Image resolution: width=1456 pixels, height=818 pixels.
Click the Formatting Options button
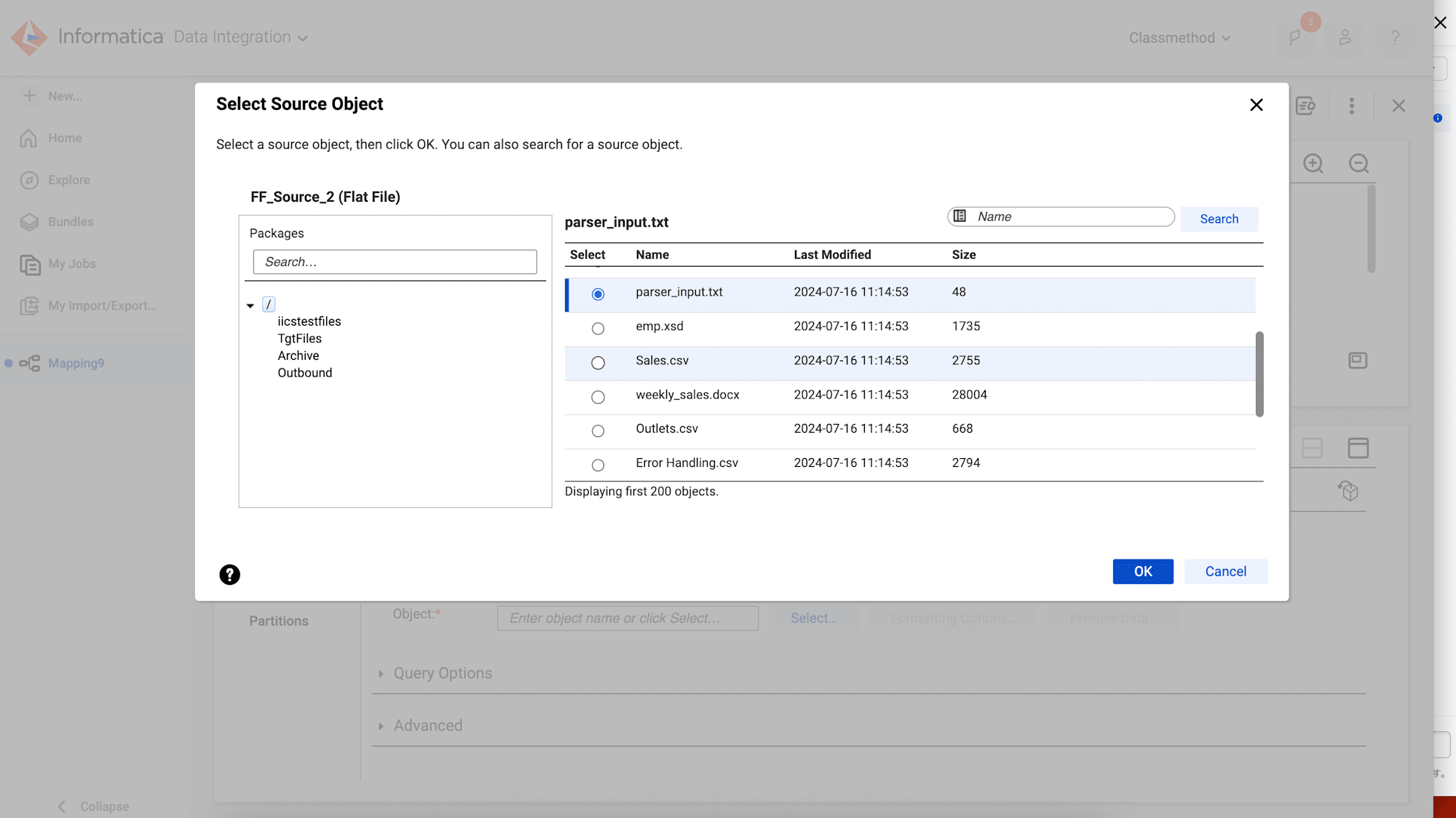[x=953, y=618]
